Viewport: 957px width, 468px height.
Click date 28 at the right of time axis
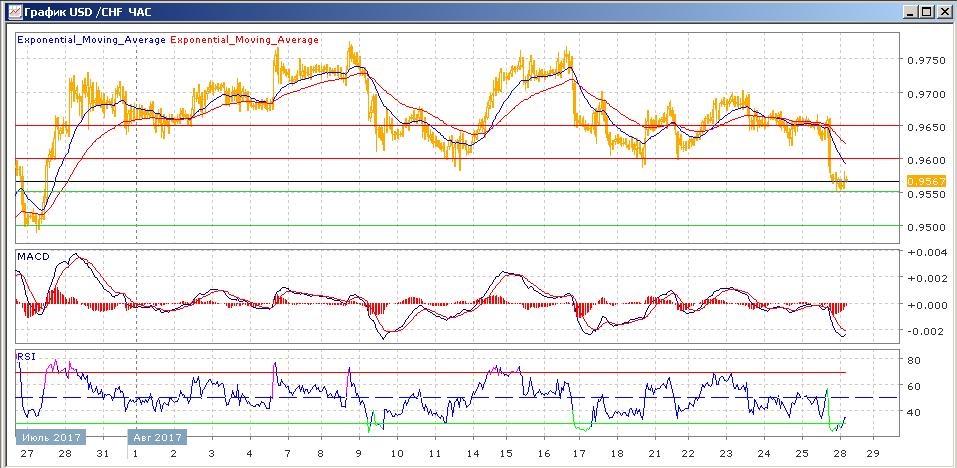[x=838, y=453]
